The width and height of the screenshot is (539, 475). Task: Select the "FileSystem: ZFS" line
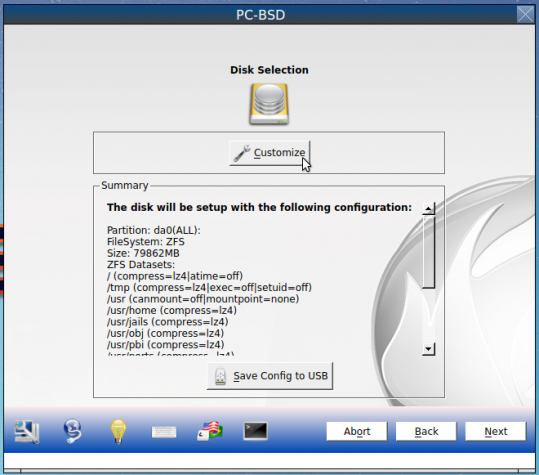pyautogui.click(x=146, y=242)
